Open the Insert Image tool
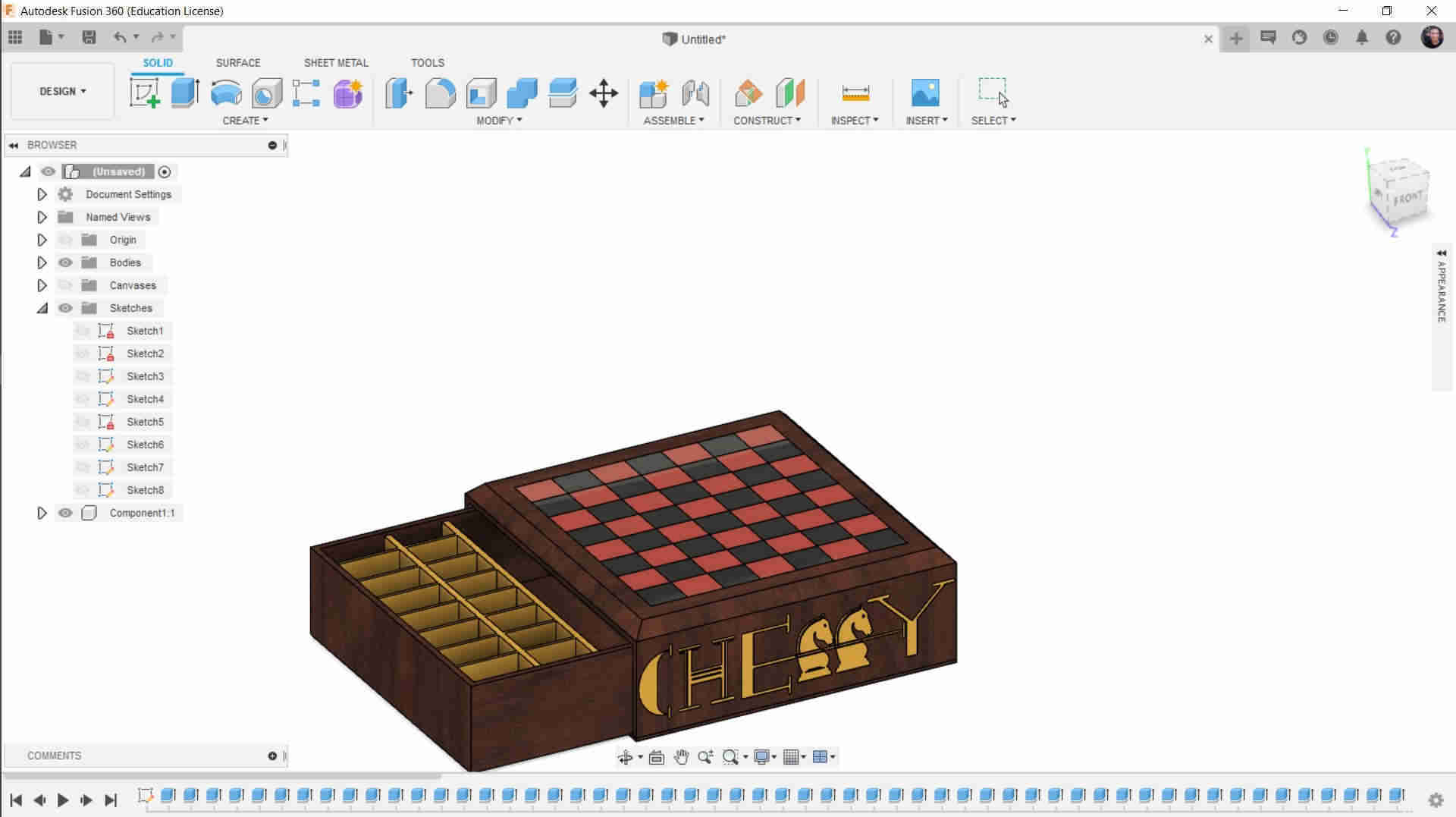The image size is (1456, 817). pyautogui.click(x=925, y=93)
